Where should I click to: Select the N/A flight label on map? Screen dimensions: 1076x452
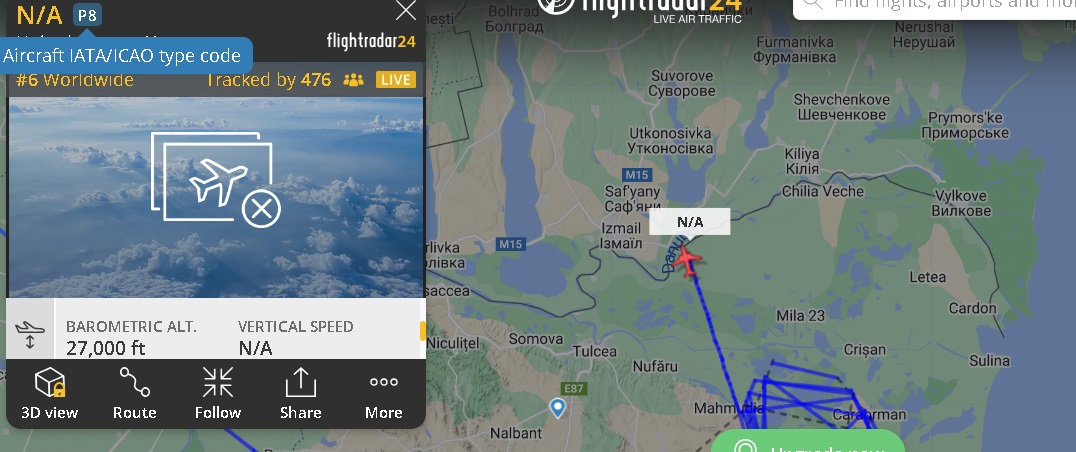click(690, 222)
